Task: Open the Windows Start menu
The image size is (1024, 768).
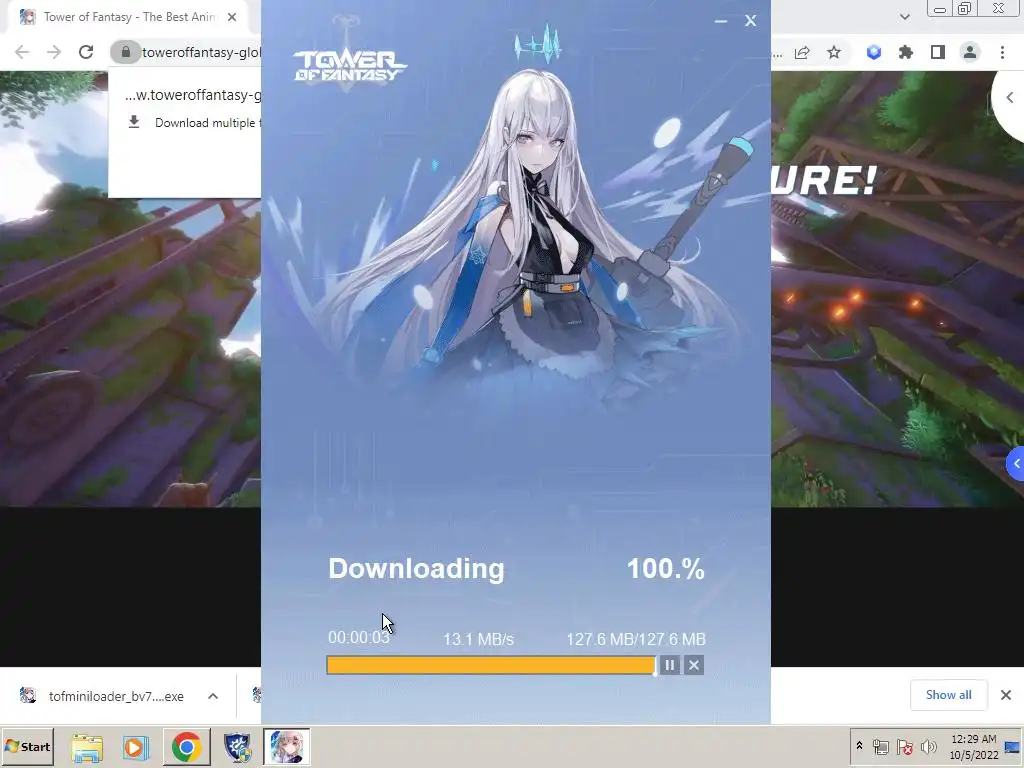Action: pyautogui.click(x=27, y=746)
